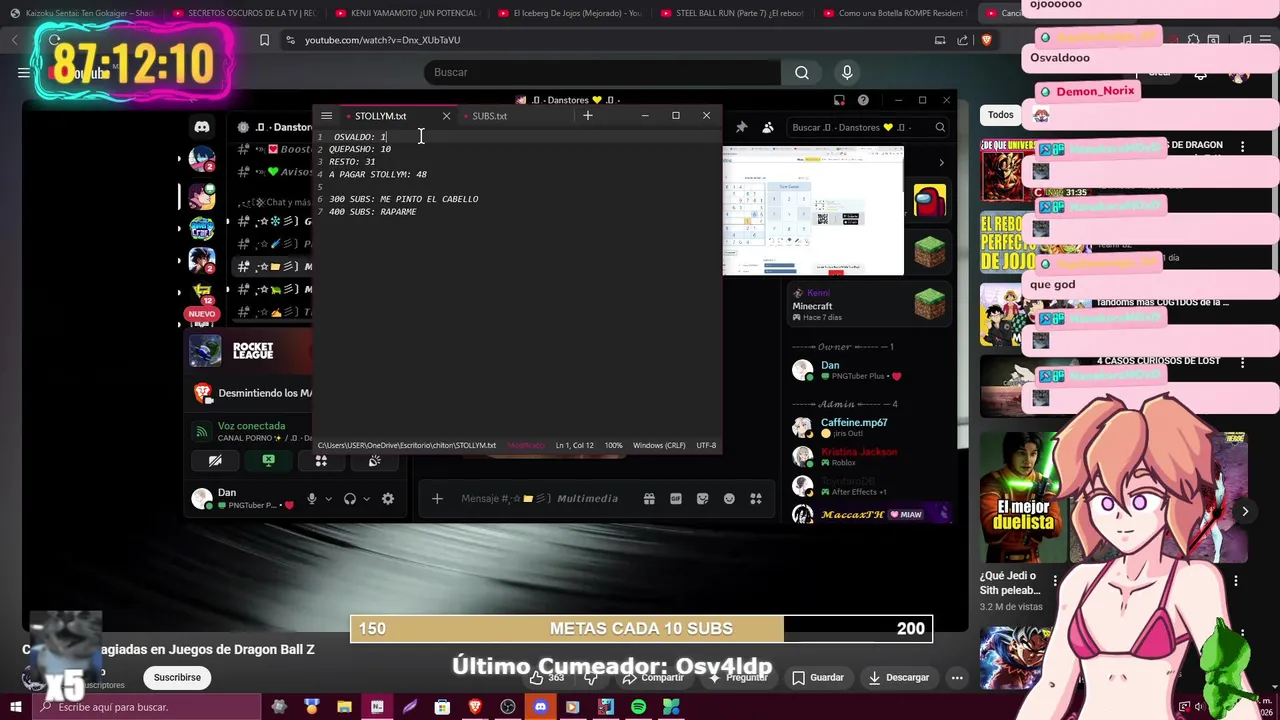Click the YouTube search box
This screenshot has height=720, width=1280.
click(603, 72)
